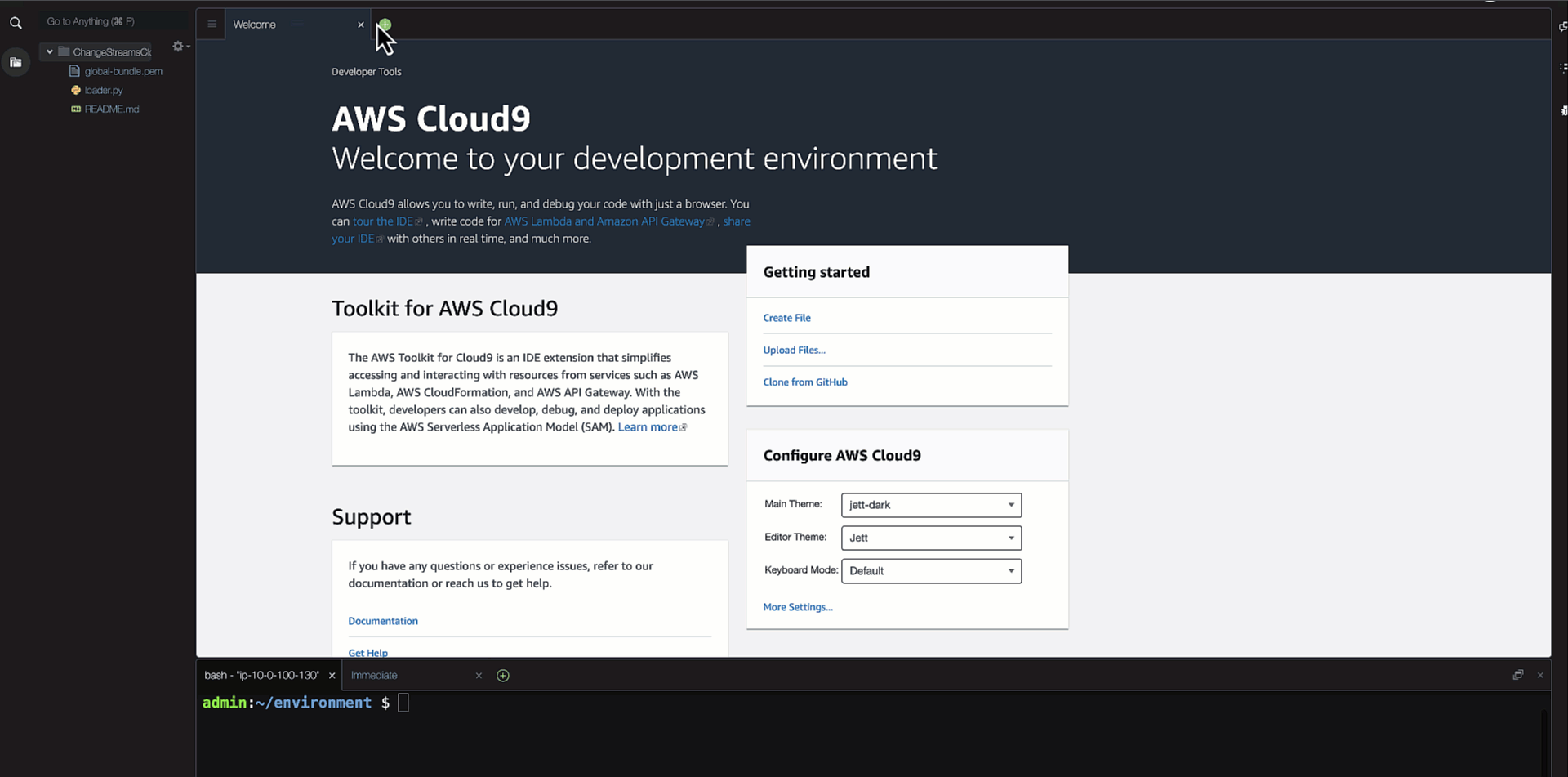Click Clone from GitHub link
Screen dimensions: 1568x777
tap(804, 382)
